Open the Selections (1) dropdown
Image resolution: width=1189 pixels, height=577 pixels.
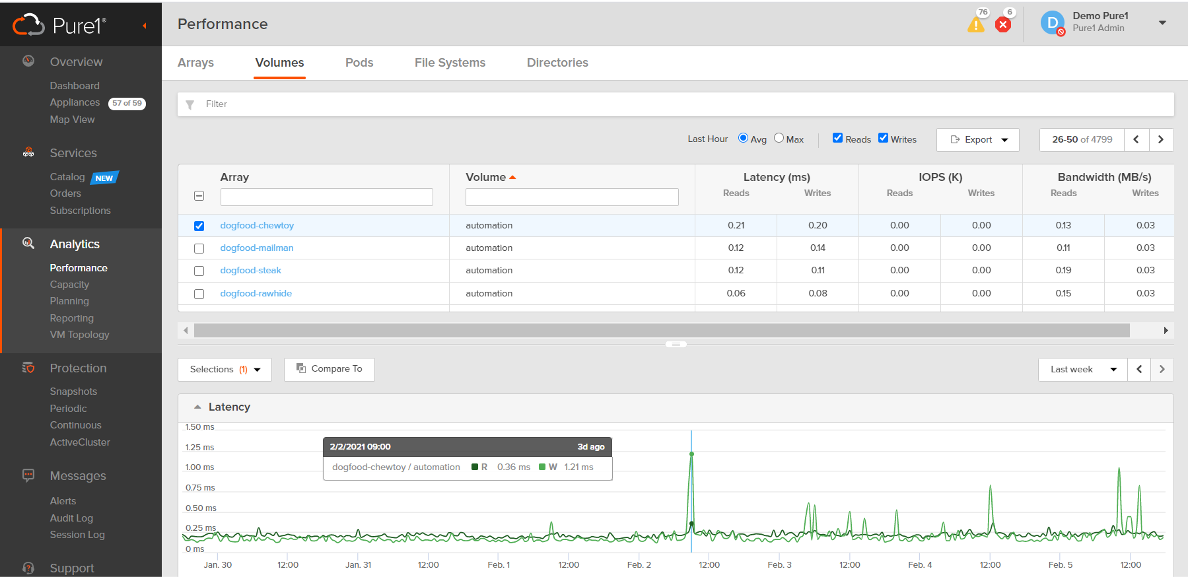tap(224, 369)
